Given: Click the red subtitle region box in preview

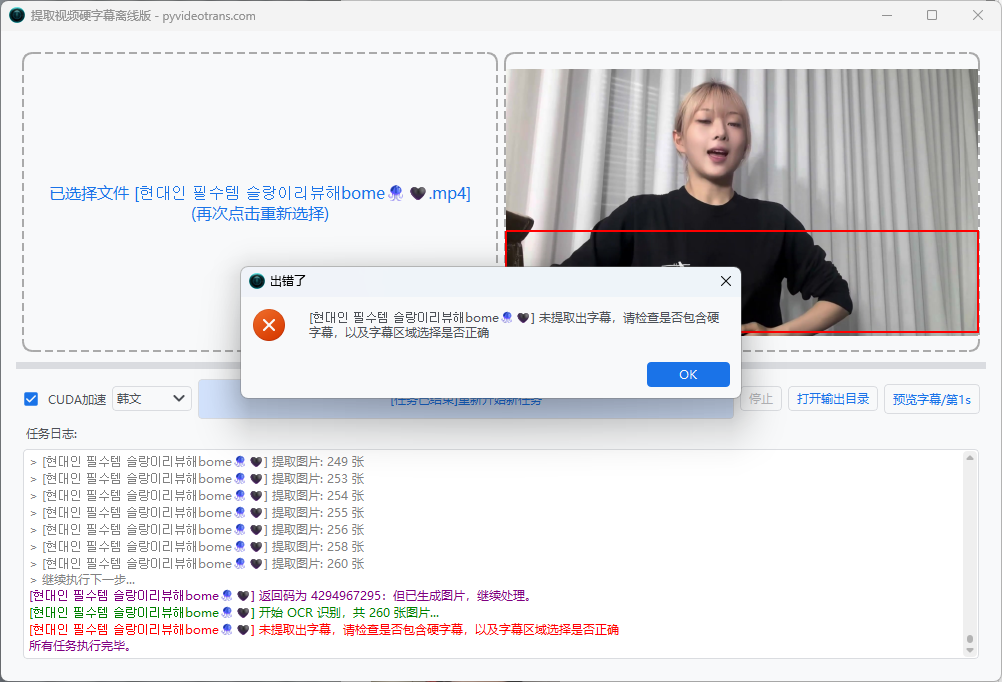Looking at the screenshot, I should tap(742, 282).
